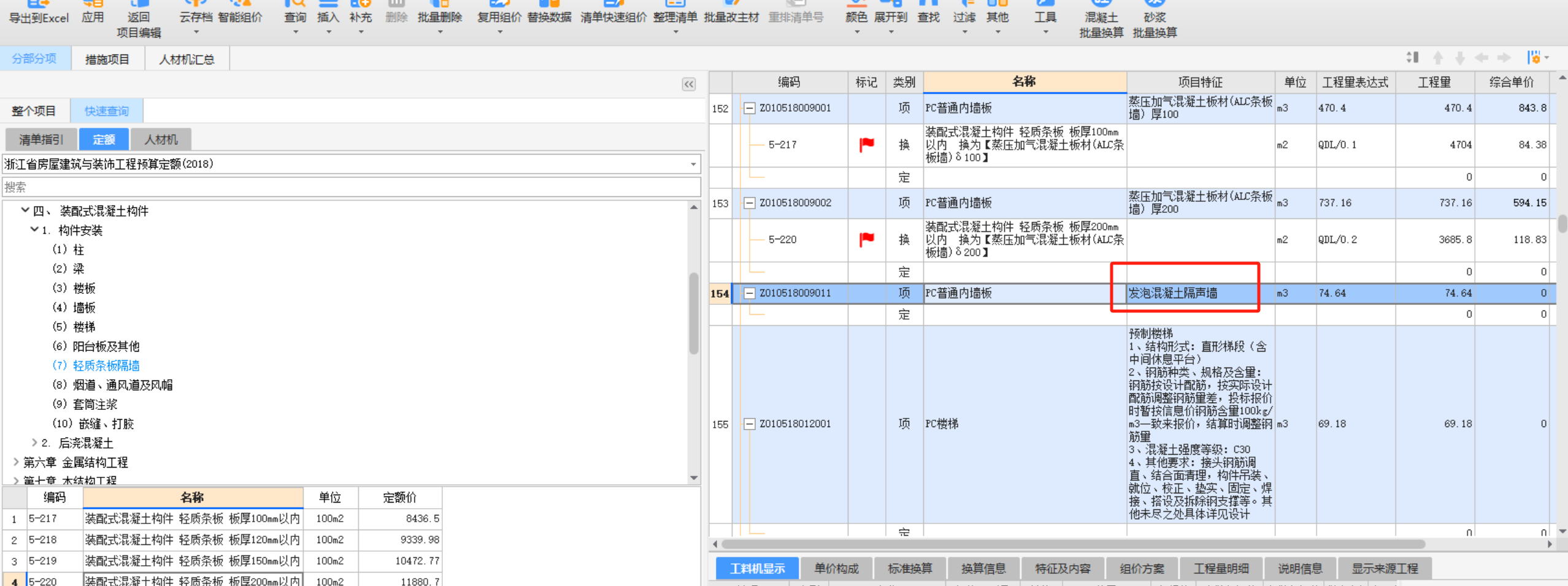Click the 补充 toolbar button
The width and height of the screenshot is (1568, 586).
pos(361,17)
